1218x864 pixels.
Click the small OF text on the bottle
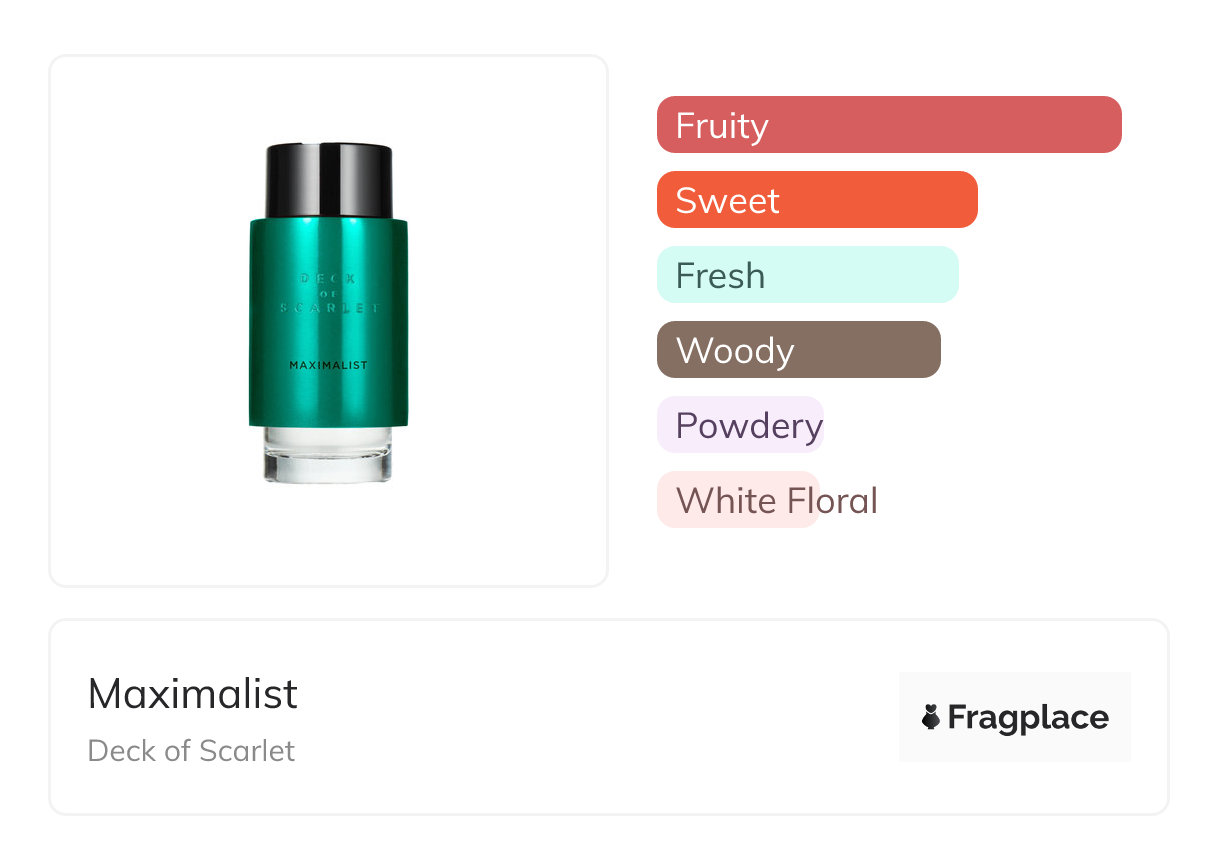click(328, 294)
